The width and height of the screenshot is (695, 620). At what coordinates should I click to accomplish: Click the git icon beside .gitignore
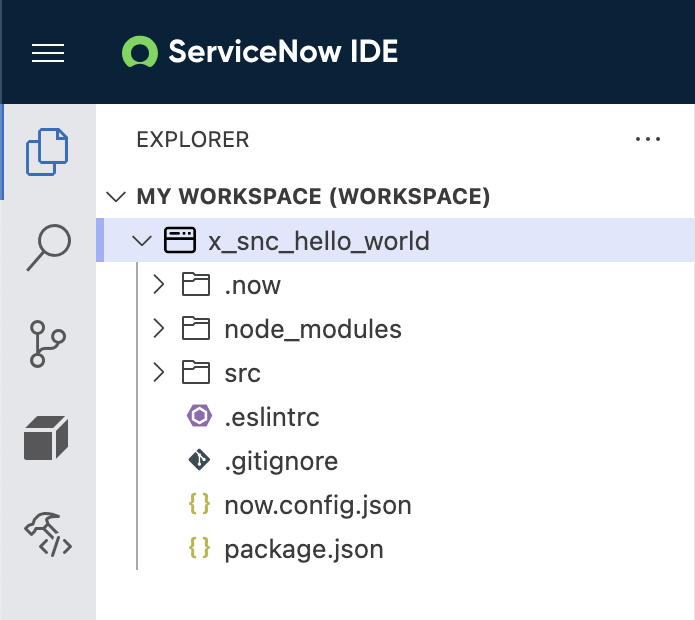point(199,460)
